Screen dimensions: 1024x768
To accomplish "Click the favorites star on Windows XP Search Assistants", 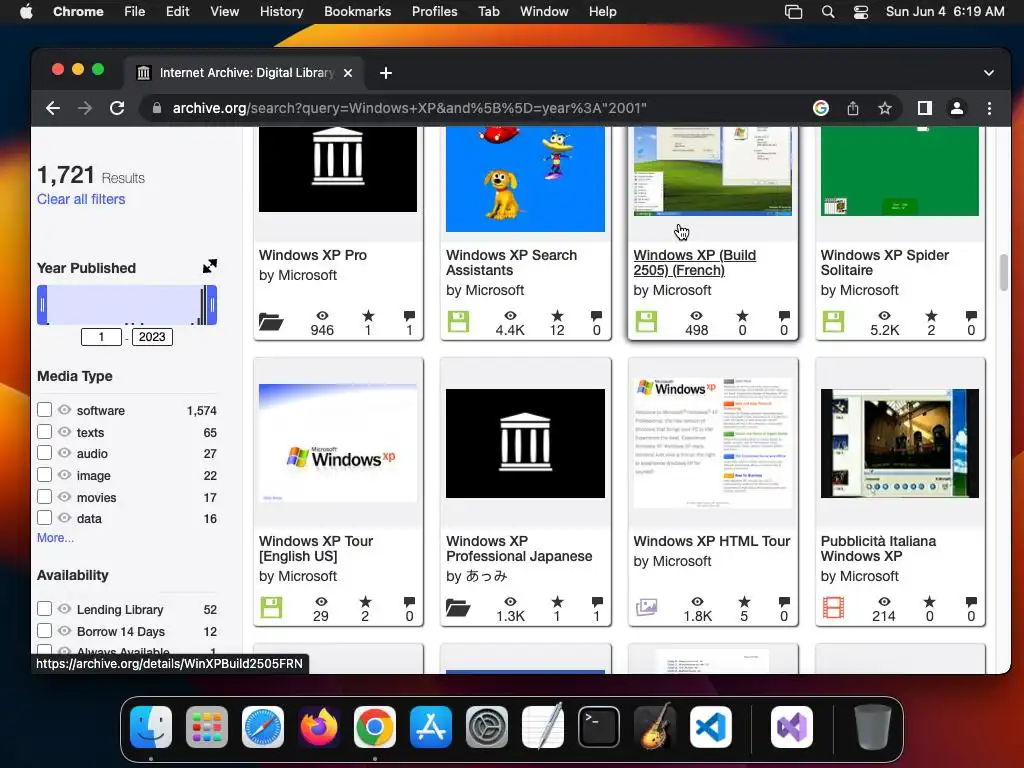I will [x=557, y=316].
